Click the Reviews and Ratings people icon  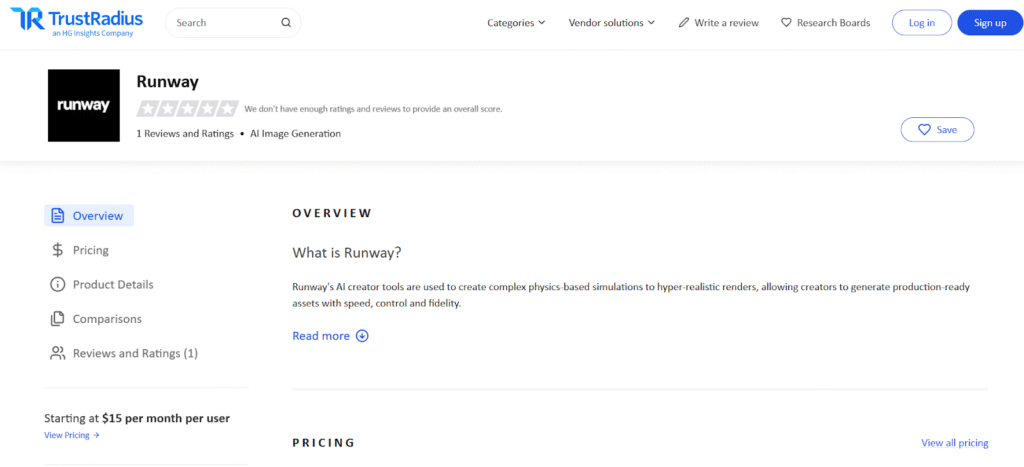pyautogui.click(x=57, y=353)
